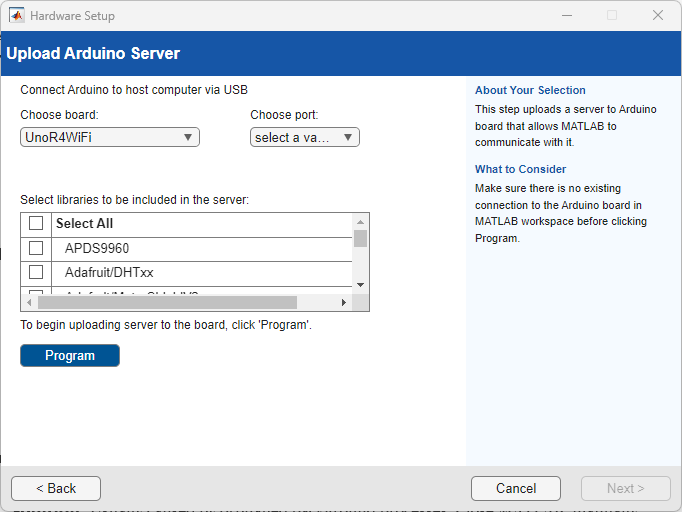This screenshot has width=682, height=512.
Task: Enable the APDS9960 library checkbox
Action: point(36,248)
